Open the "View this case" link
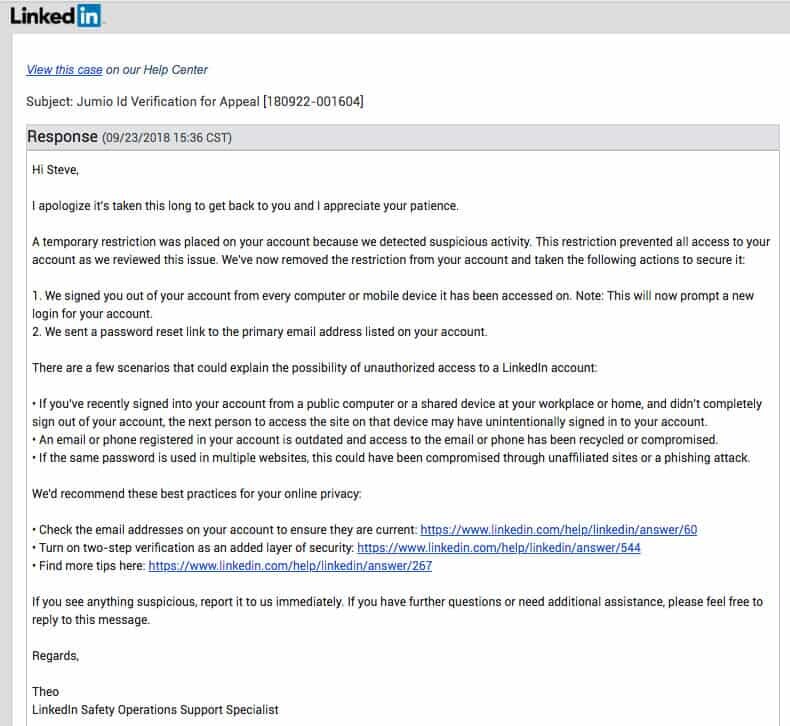790x726 pixels. [64, 70]
